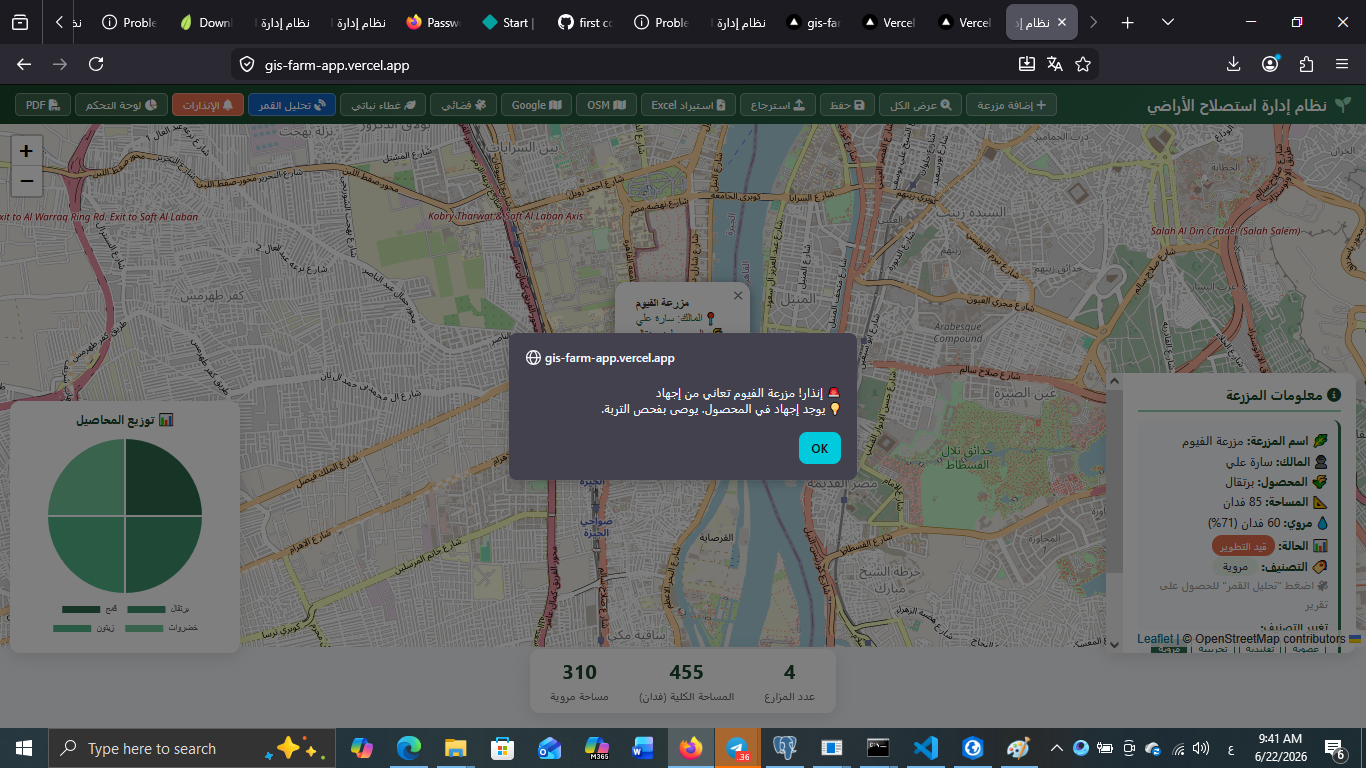The height and width of the screenshot is (768, 1366).
Task: Click the حفظ (save) button
Action: (x=848, y=105)
